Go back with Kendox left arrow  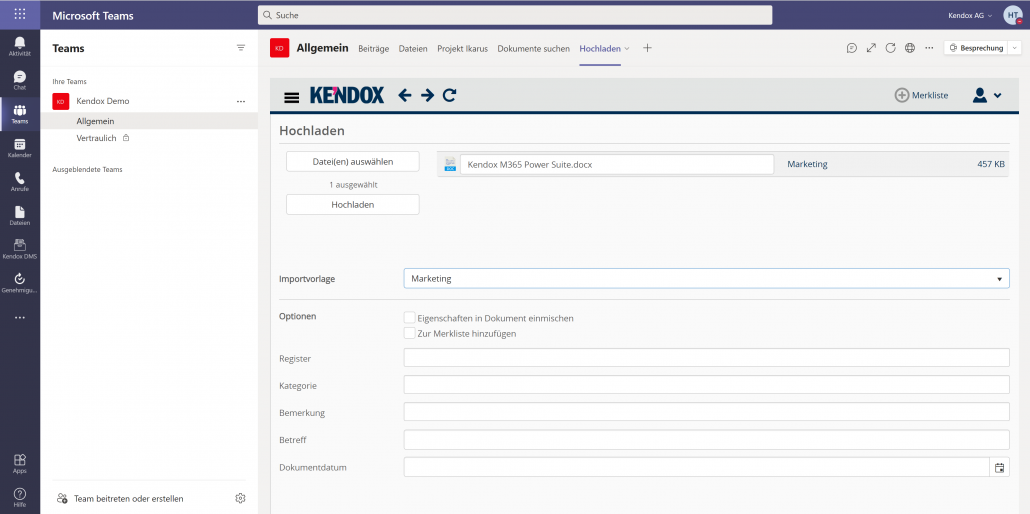pyautogui.click(x=405, y=95)
